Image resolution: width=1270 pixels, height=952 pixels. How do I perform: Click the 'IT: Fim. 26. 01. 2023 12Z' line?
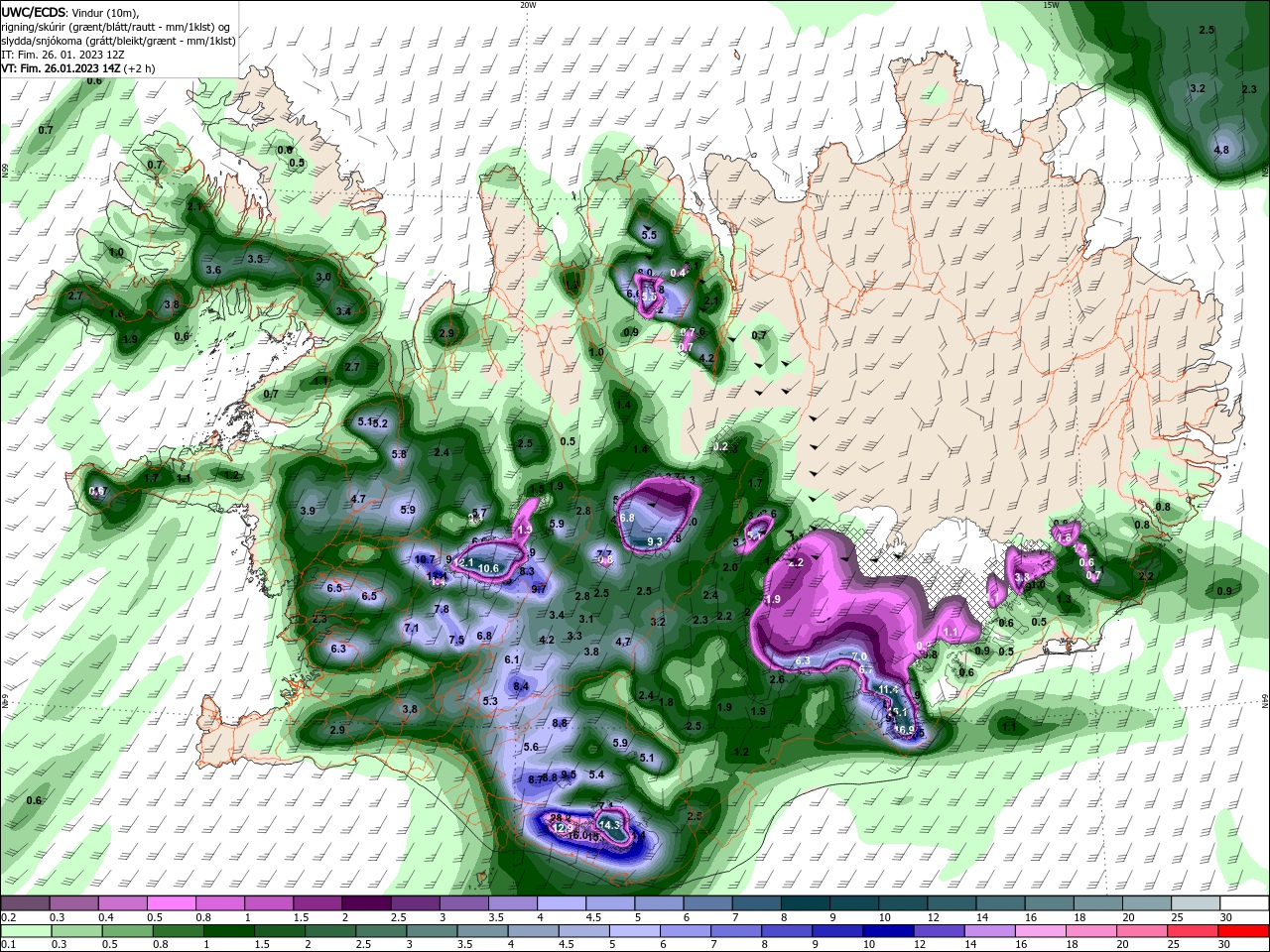63,55
